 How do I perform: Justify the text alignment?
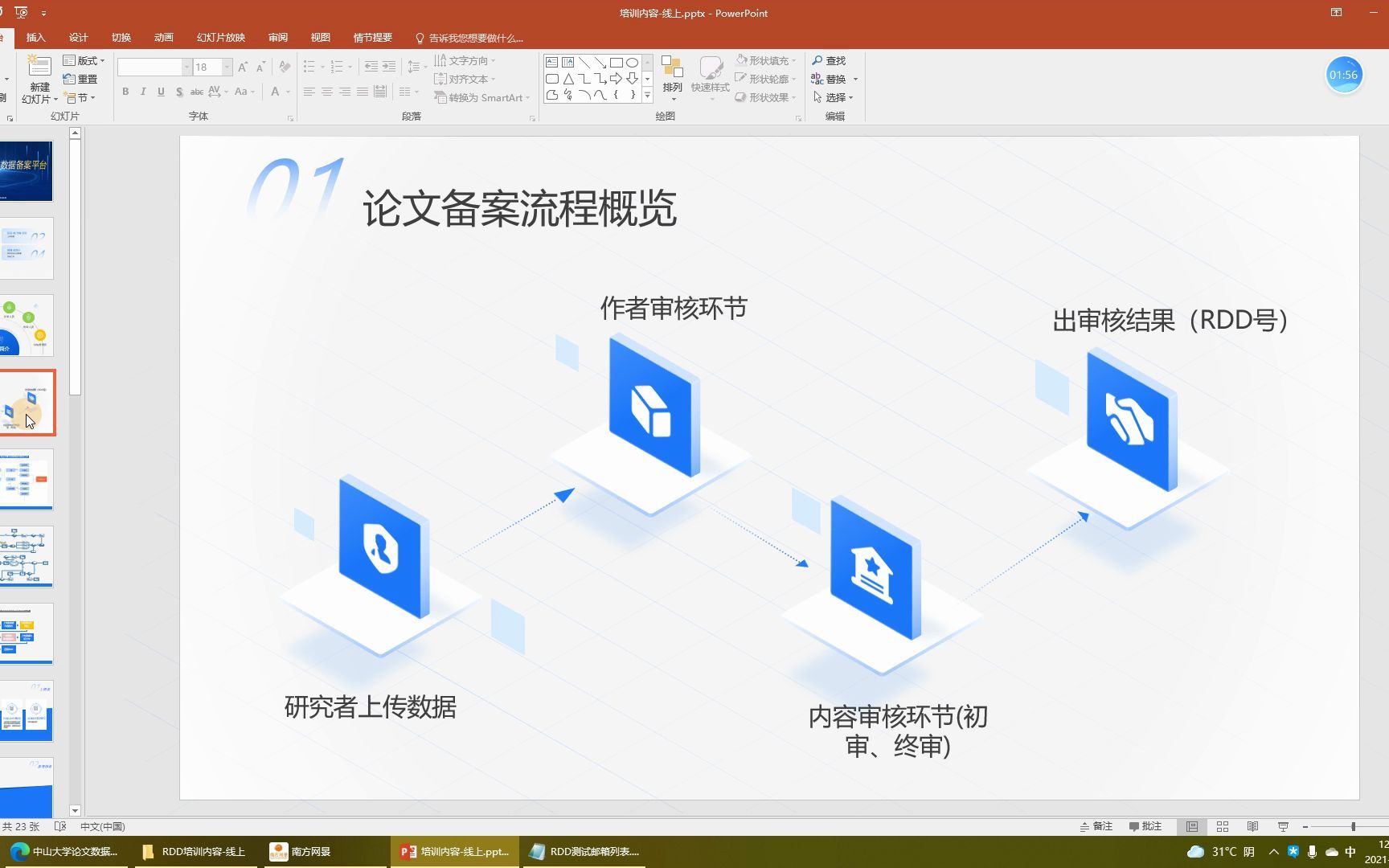[362, 92]
